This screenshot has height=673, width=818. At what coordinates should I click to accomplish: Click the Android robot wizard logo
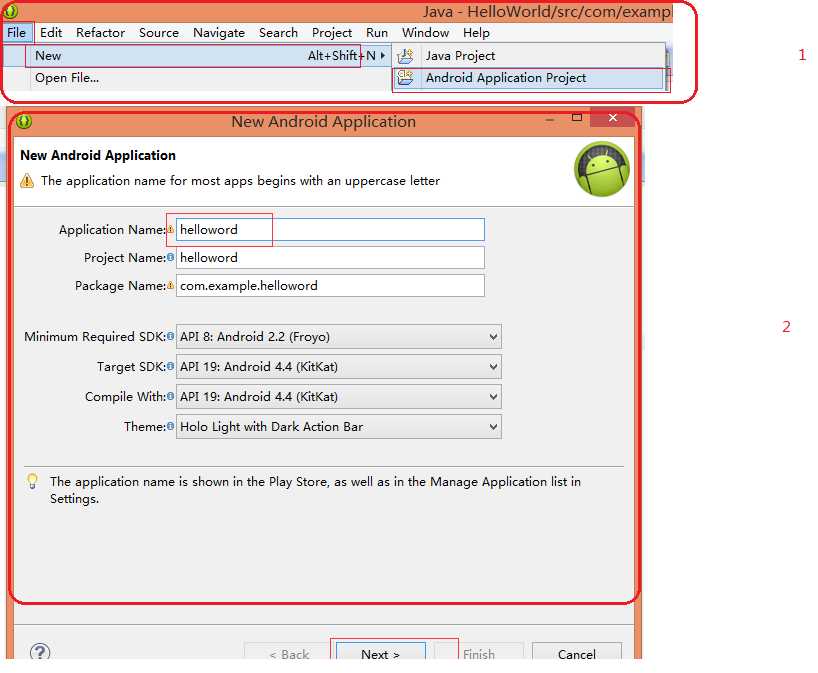click(x=602, y=169)
